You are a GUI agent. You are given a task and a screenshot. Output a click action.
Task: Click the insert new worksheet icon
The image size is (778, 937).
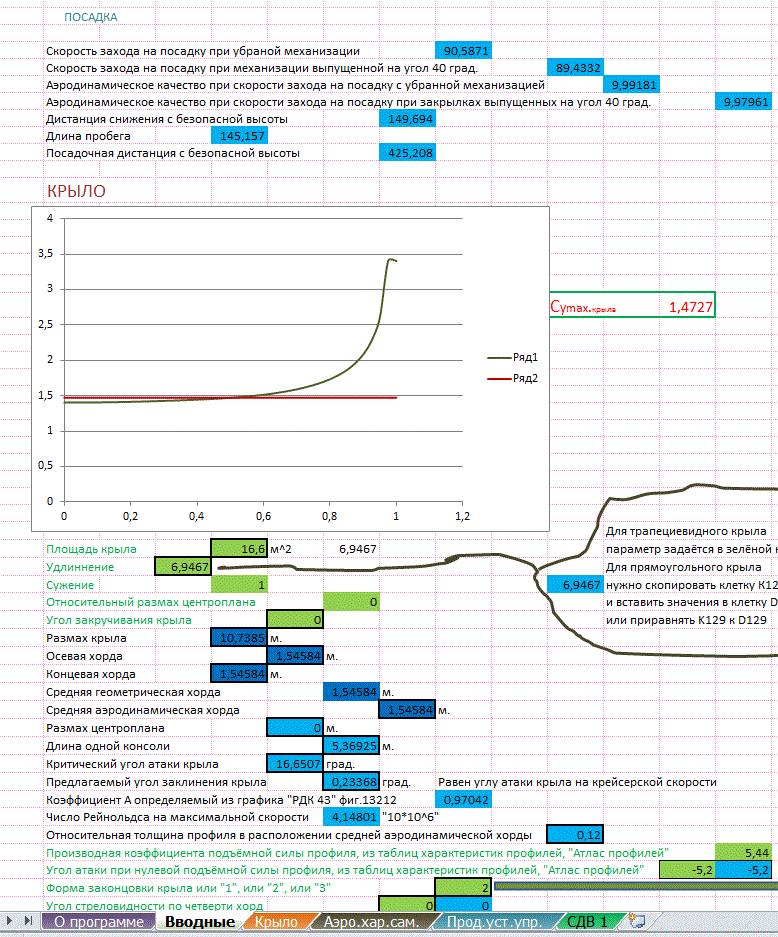638,921
